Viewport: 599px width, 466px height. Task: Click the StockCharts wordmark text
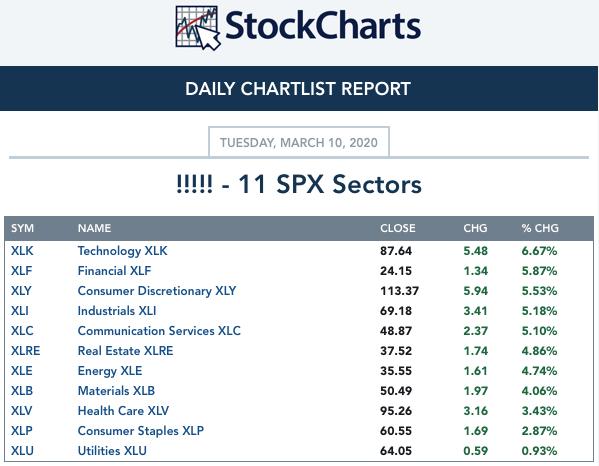pyautogui.click(x=323, y=26)
